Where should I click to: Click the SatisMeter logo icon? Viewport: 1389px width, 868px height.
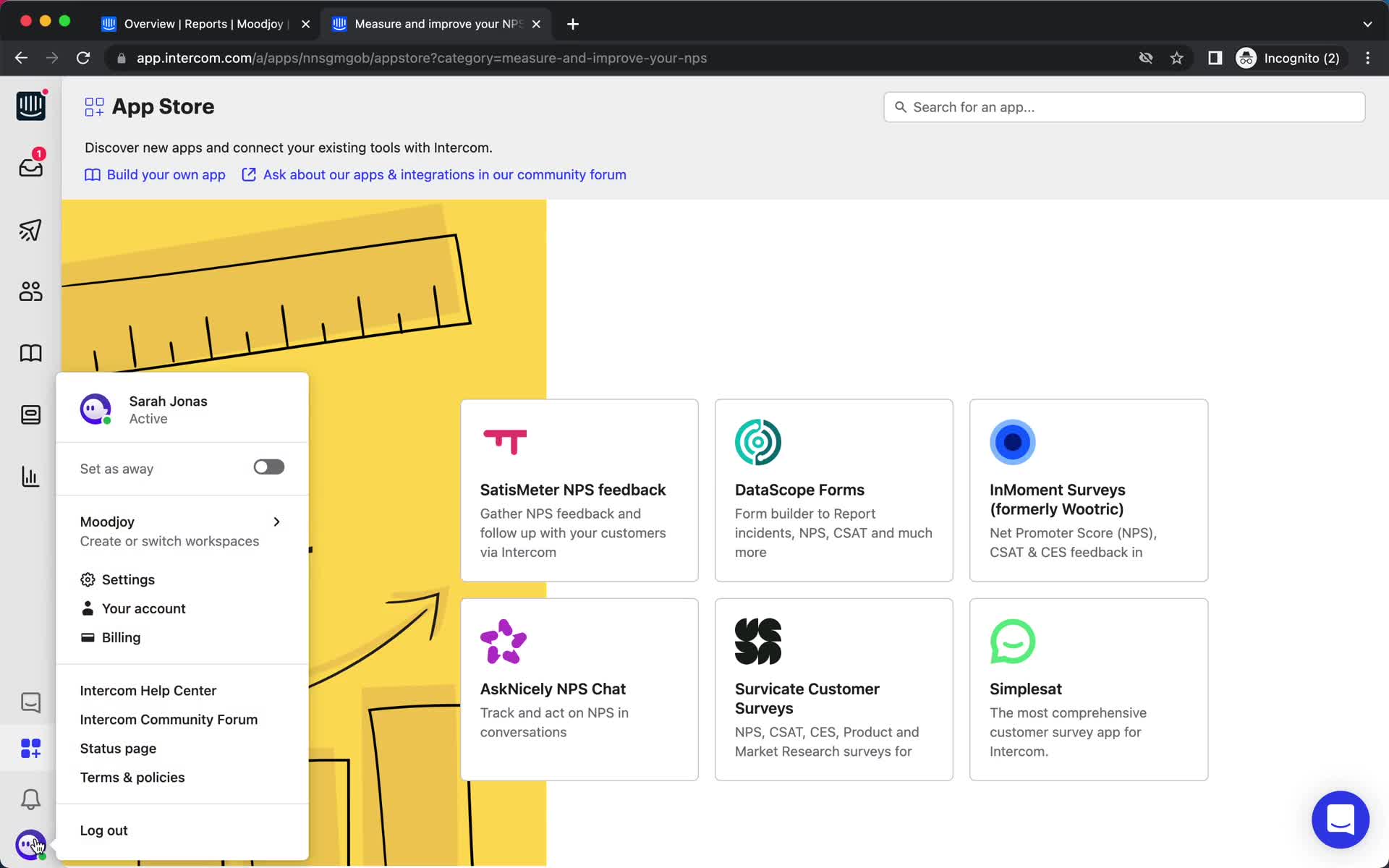tap(505, 442)
